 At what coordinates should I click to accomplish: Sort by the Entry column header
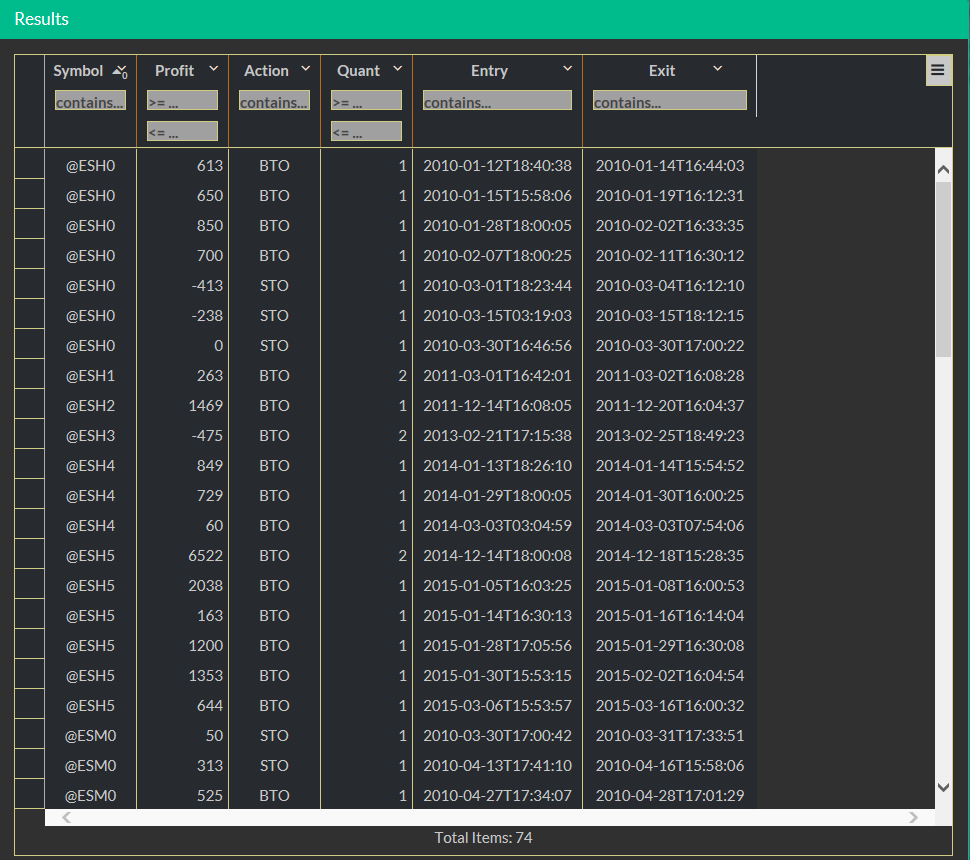click(489, 71)
